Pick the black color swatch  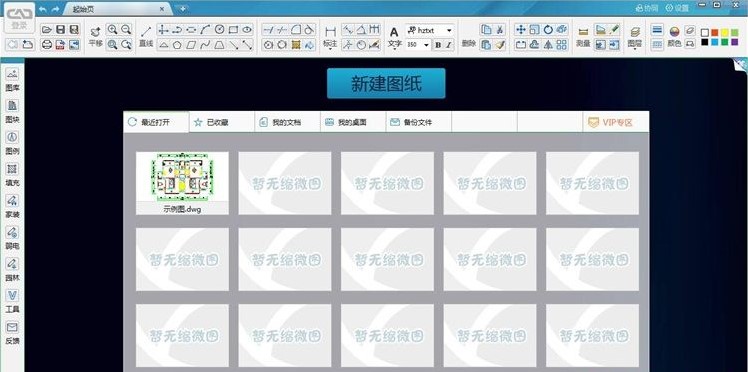tap(705, 42)
